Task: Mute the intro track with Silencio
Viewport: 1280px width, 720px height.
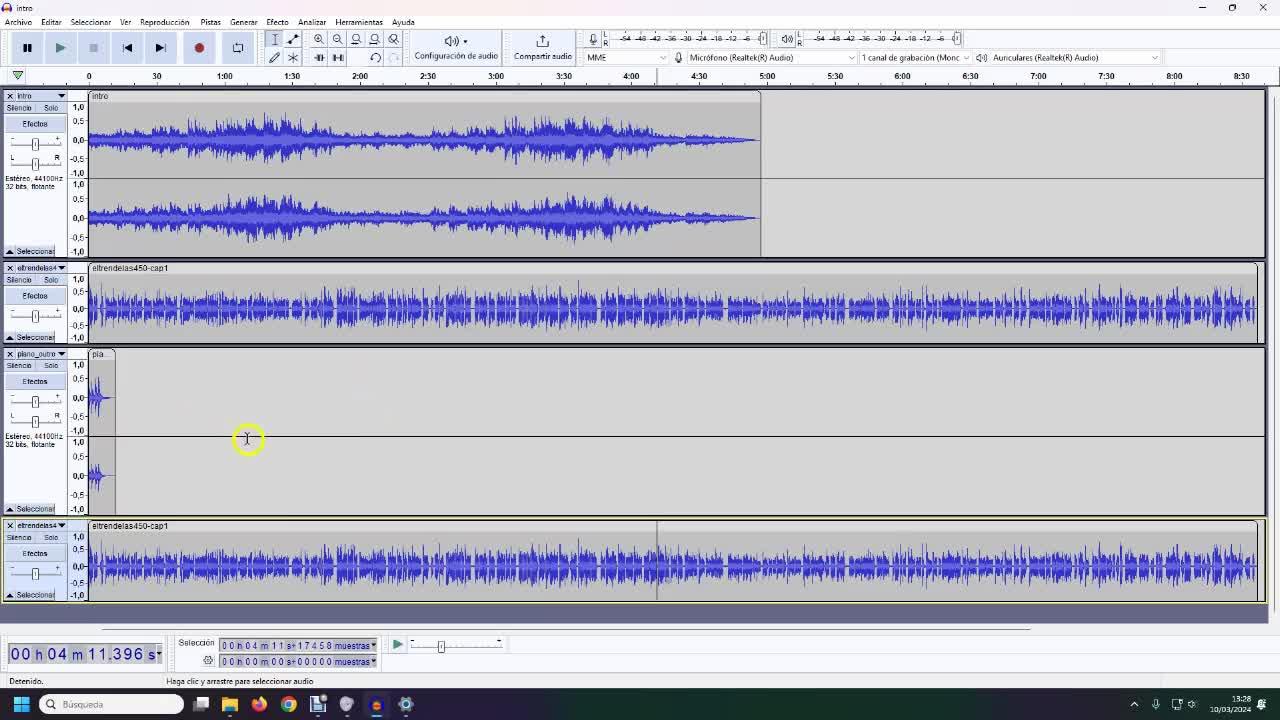Action: [x=19, y=108]
